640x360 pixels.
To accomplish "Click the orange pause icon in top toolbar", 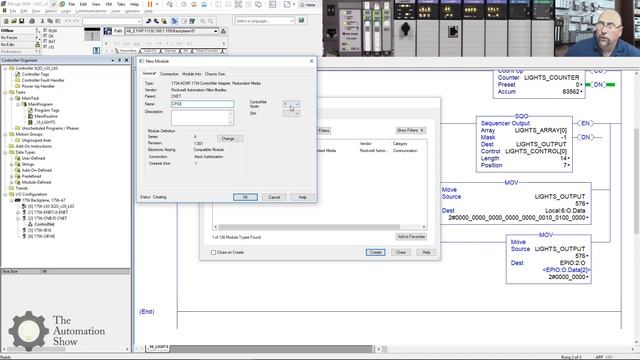I will point(150,4).
